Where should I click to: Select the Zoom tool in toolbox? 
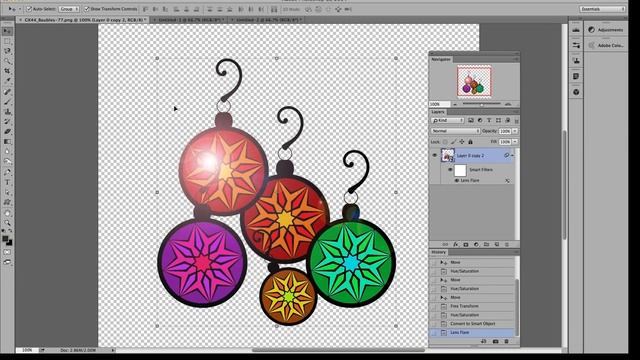click(7, 223)
